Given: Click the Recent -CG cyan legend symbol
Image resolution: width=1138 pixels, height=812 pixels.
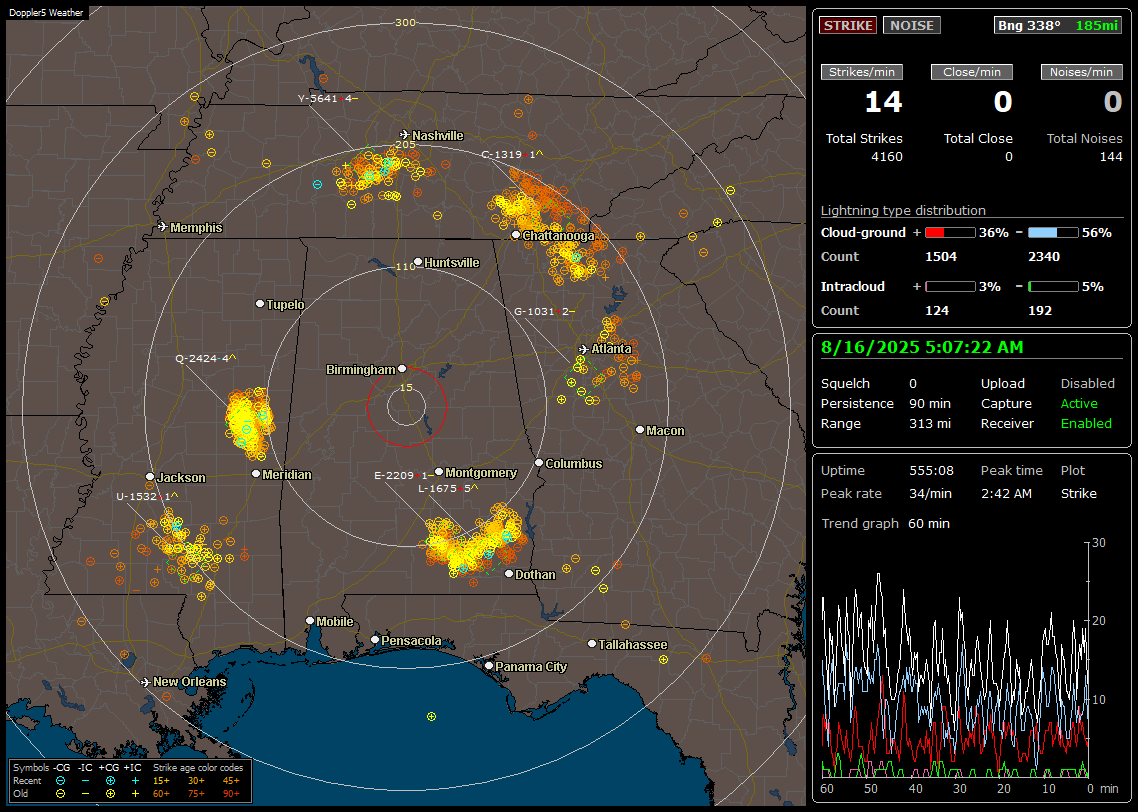Looking at the screenshot, I should point(60,781).
